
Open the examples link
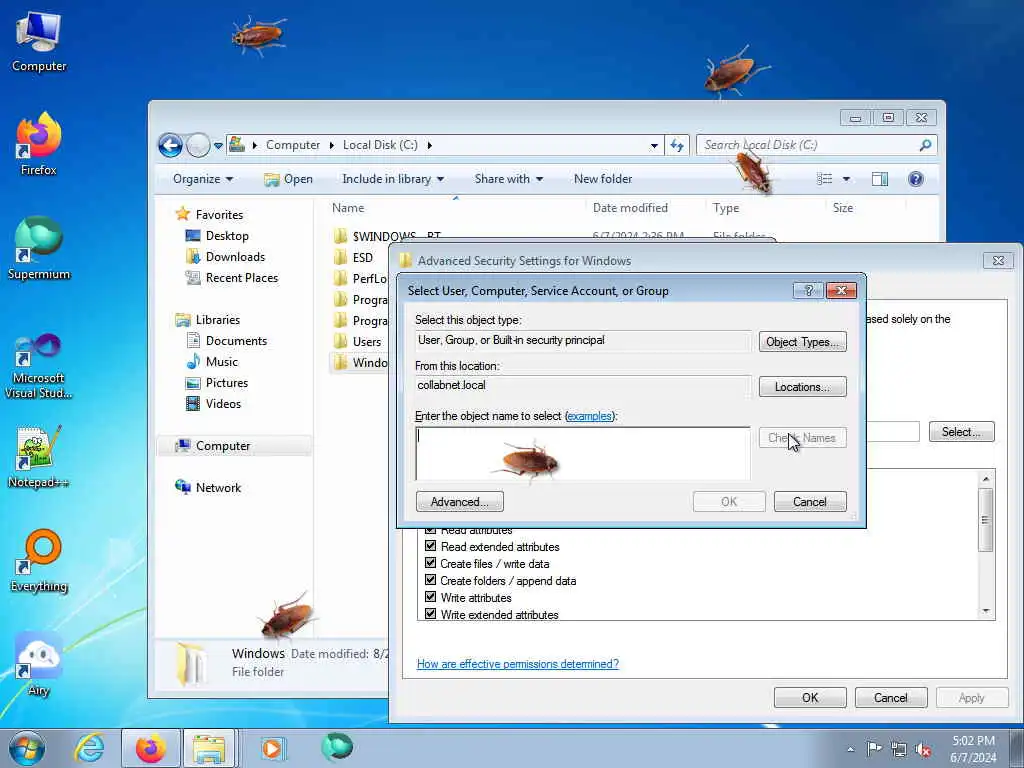click(x=590, y=416)
